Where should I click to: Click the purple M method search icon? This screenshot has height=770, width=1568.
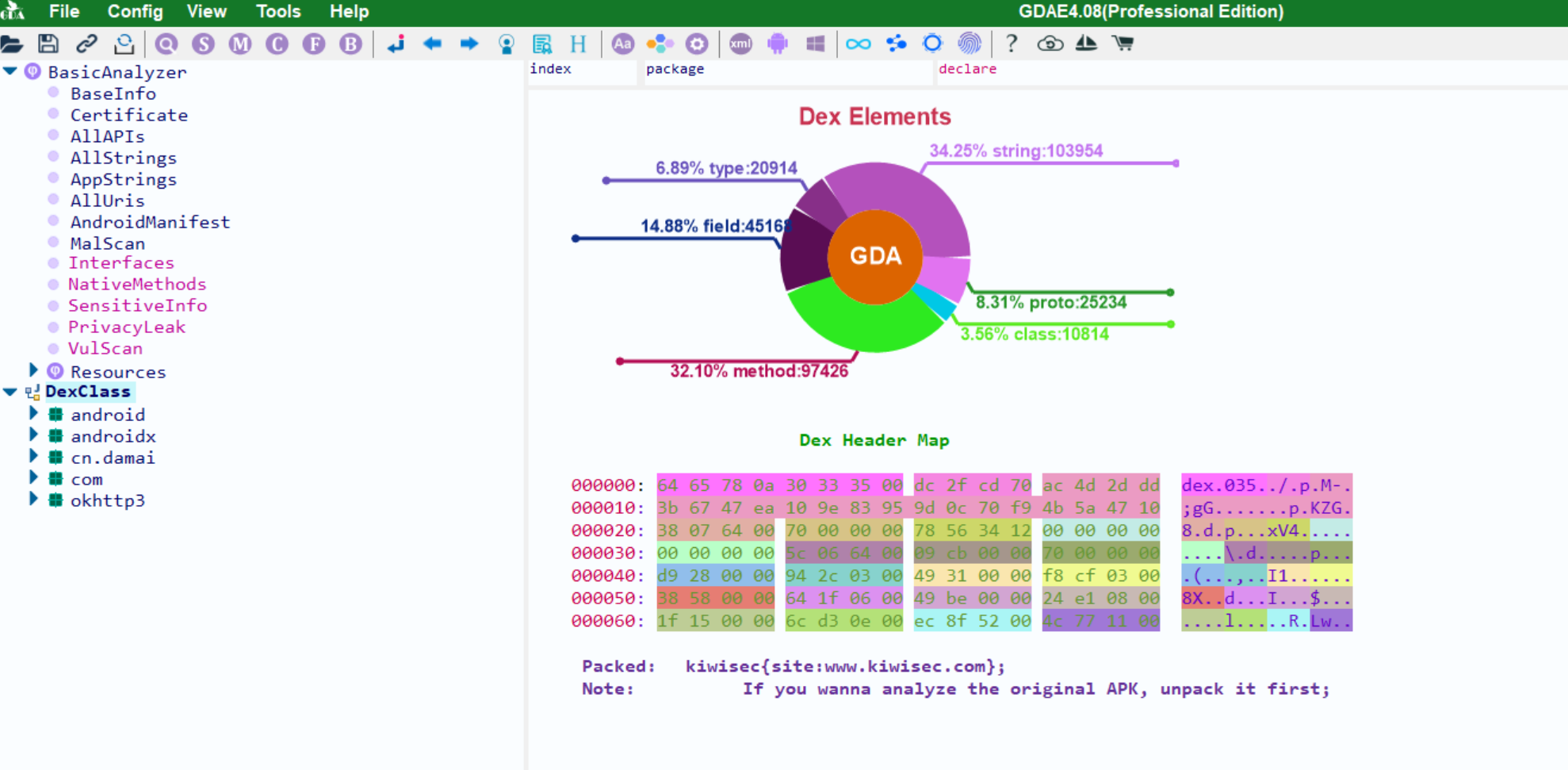pos(239,44)
